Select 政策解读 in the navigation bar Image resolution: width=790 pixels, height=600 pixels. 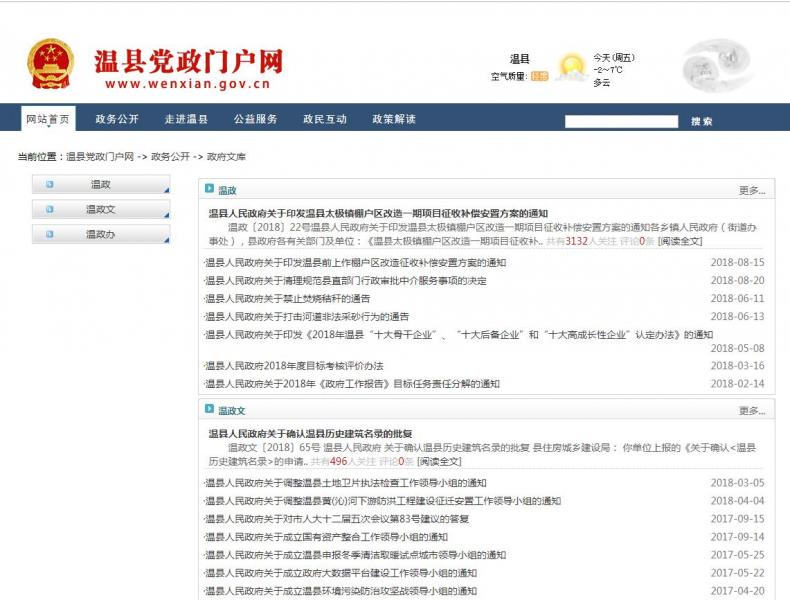pos(394,119)
